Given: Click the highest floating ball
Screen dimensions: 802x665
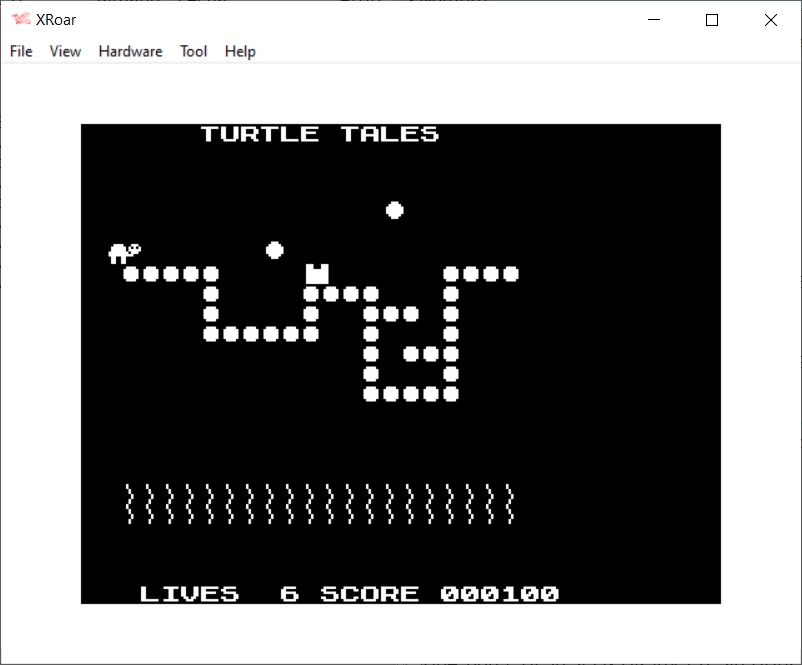Looking at the screenshot, I should [395, 210].
